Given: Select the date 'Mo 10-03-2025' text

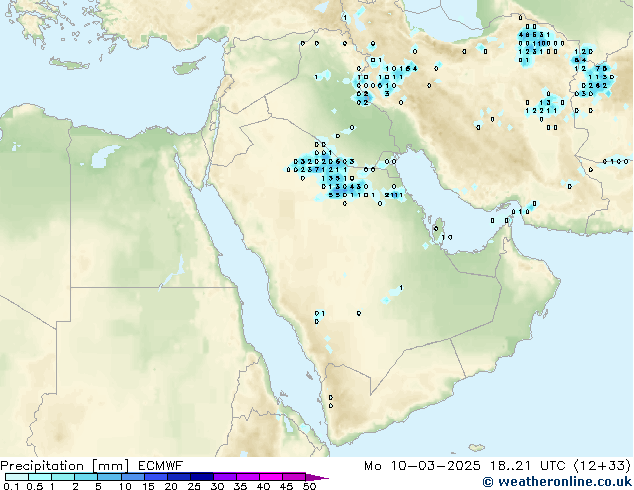Looking at the screenshot, I should click(422, 466).
